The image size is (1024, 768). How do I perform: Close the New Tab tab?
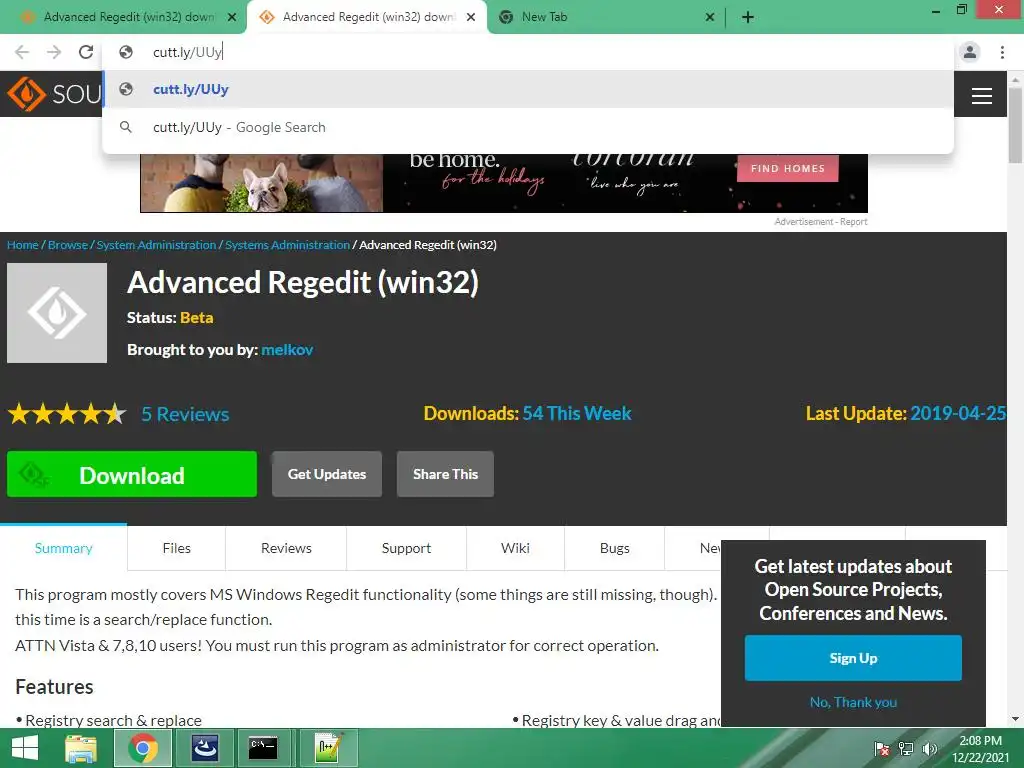coord(710,17)
